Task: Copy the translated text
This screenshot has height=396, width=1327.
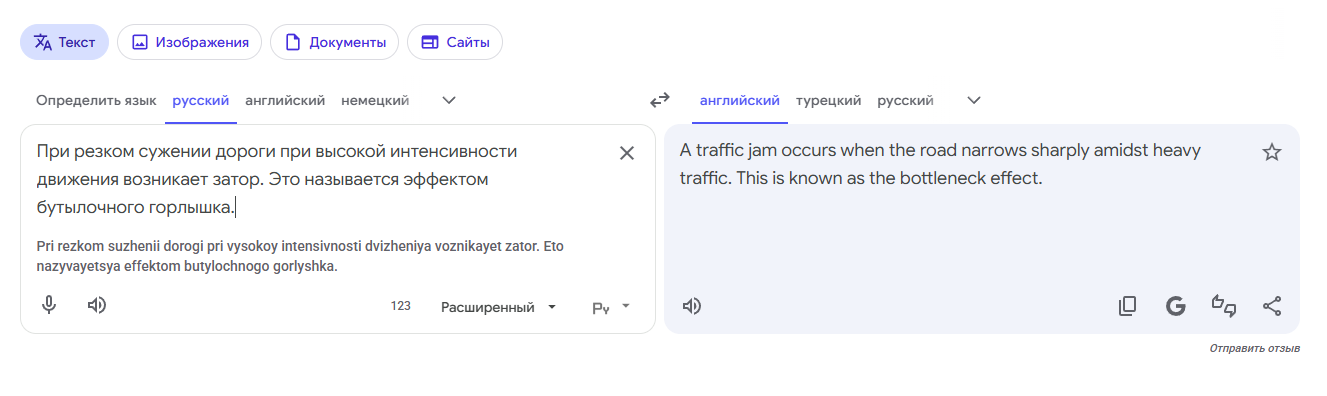Action: [x=1127, y=306]
